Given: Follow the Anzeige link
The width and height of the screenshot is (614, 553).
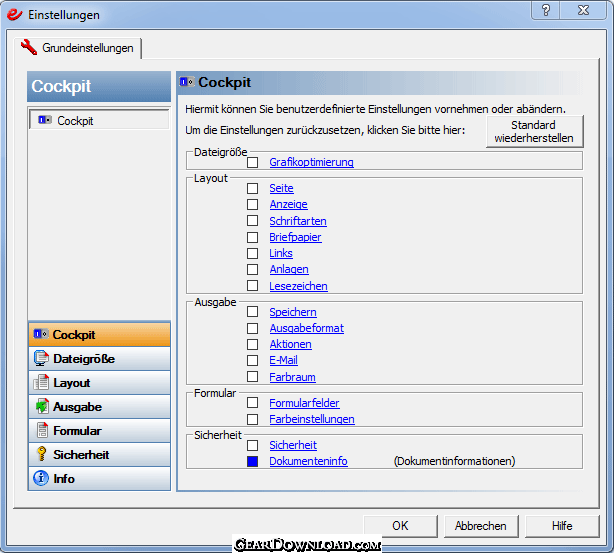Looking at the screenshot, I should 289,204.
